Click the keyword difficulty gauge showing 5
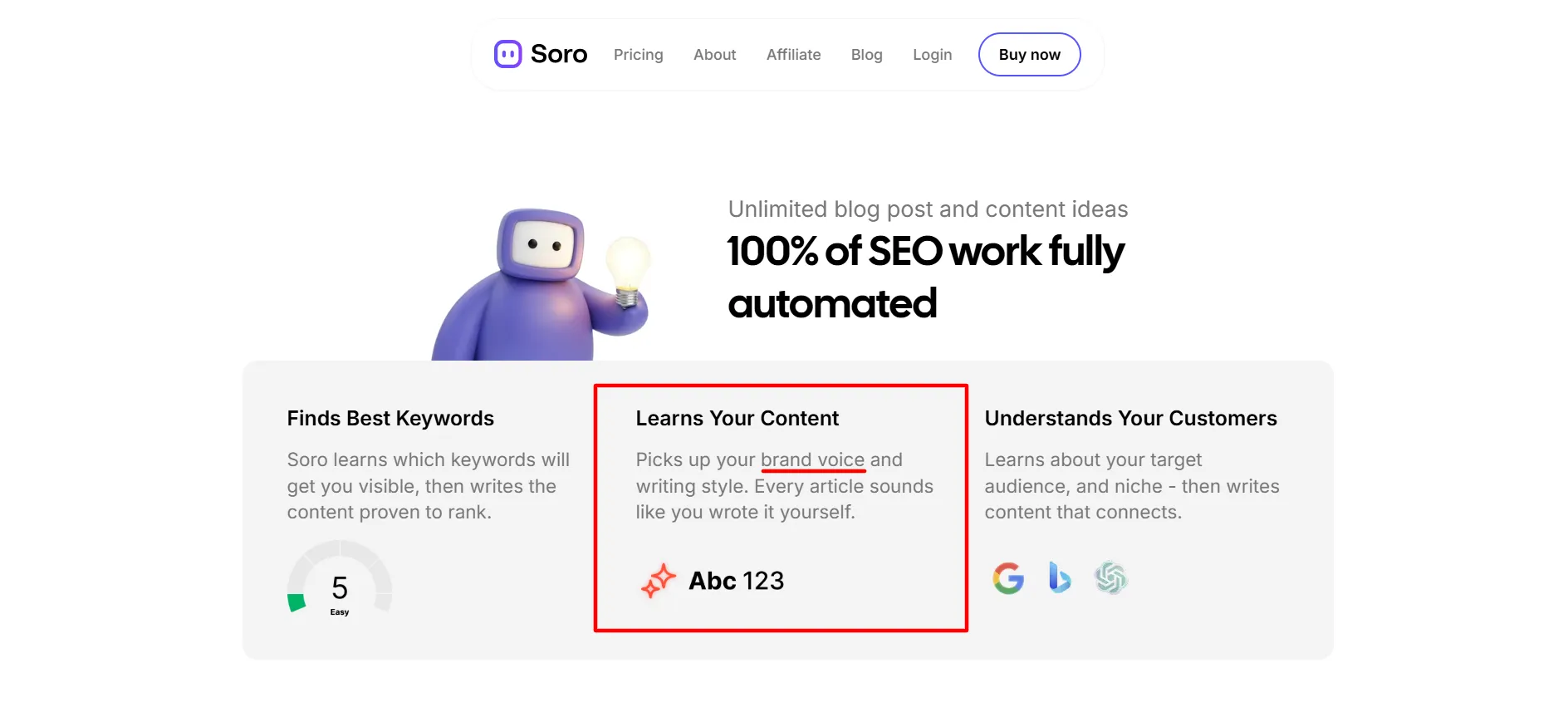The height and width of the screenshot is (727, 1568). click(x=340, y=580)
